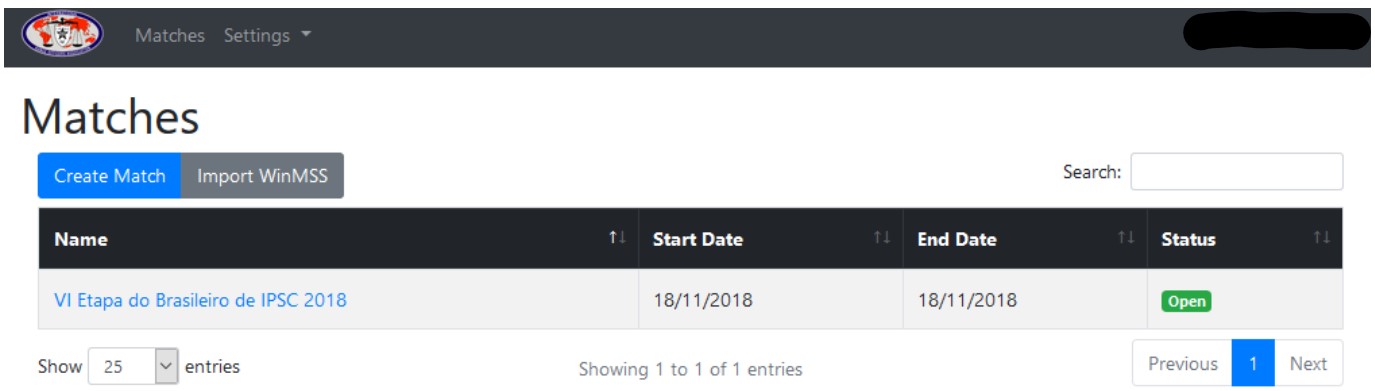Sort by Status column arrows icon

1322,238
